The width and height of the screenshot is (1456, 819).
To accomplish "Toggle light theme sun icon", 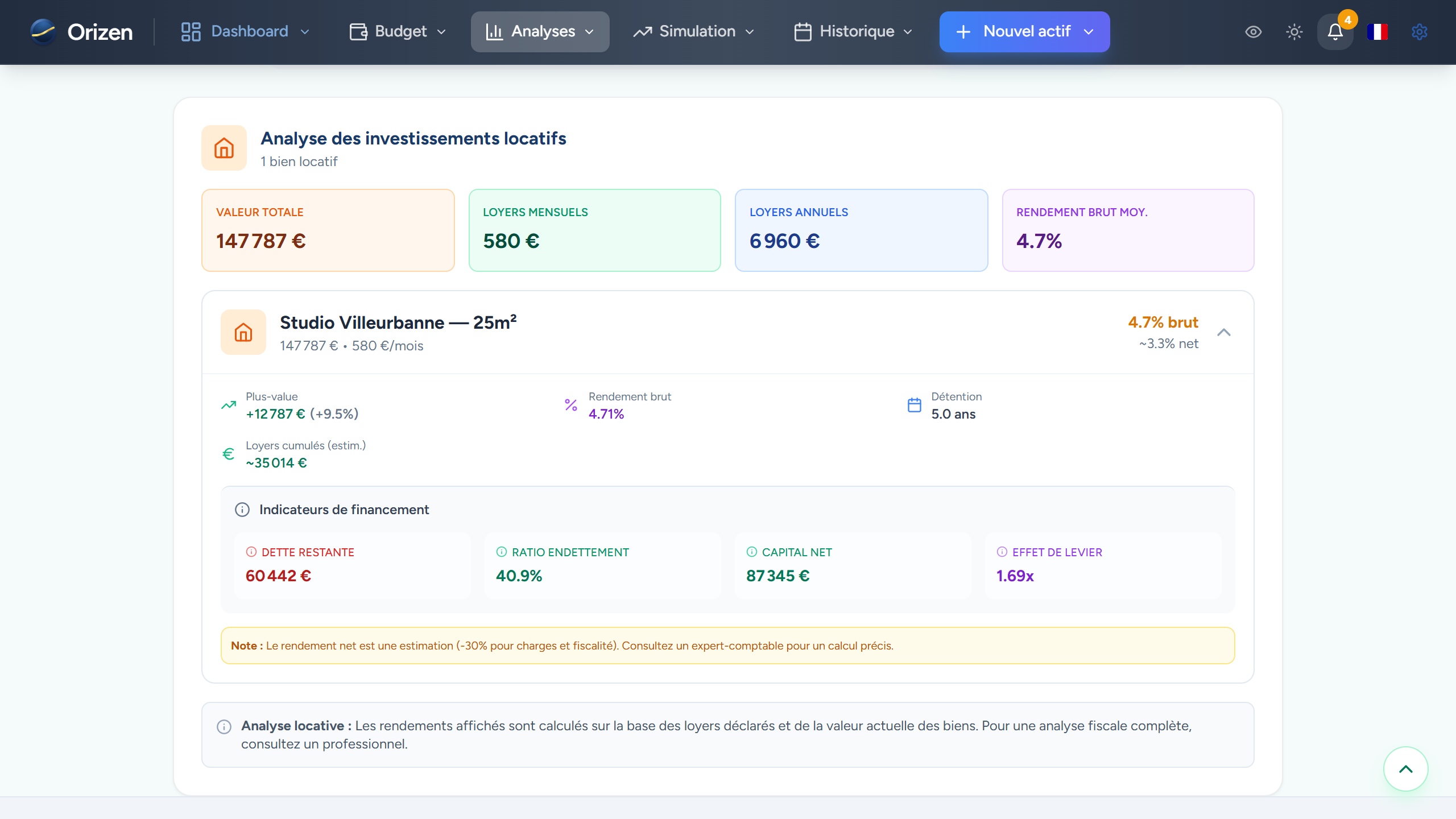I will (x=1294, y=32).
